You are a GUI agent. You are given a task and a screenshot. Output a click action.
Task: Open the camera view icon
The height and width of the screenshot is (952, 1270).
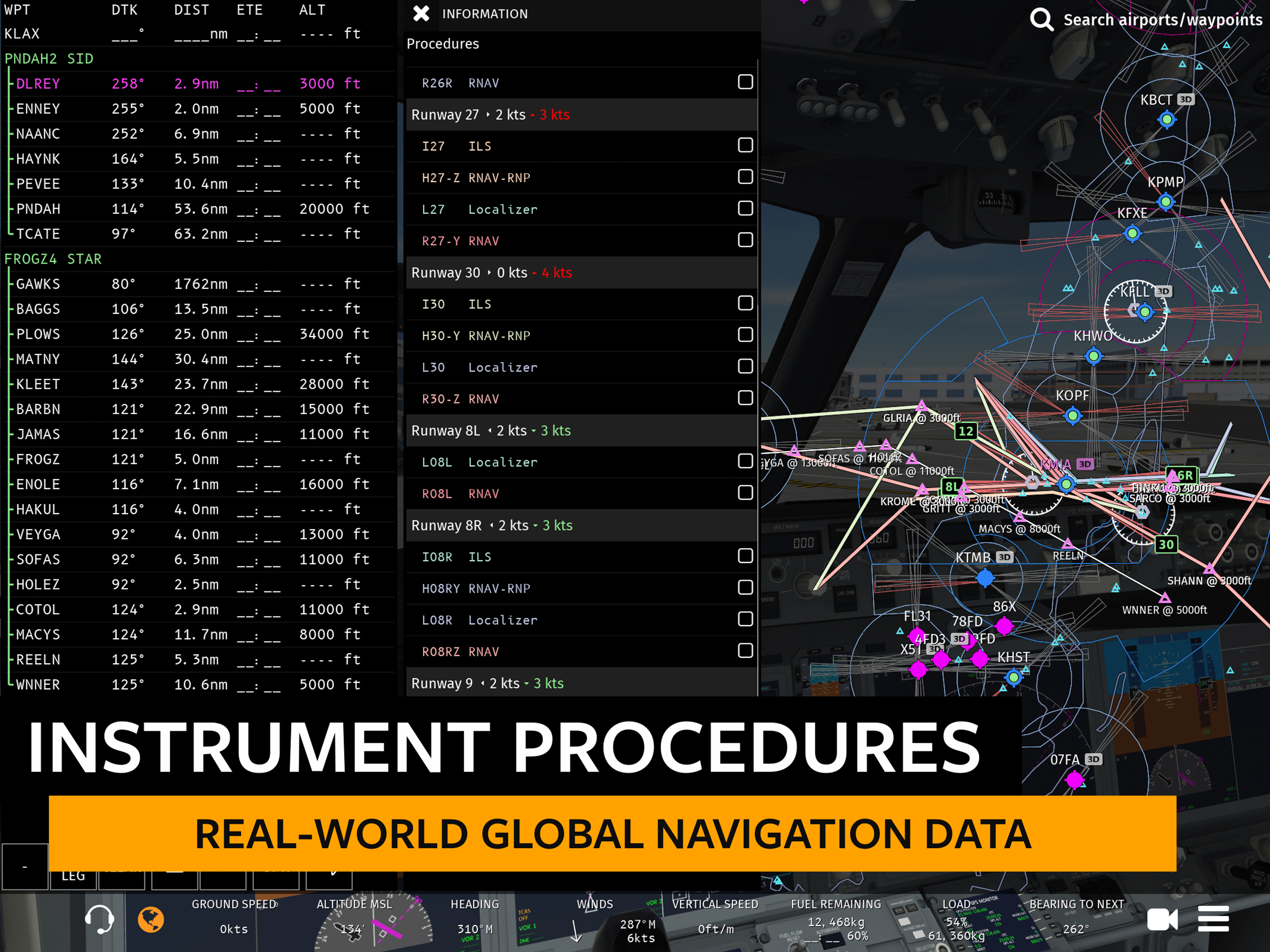point(1162,919)
